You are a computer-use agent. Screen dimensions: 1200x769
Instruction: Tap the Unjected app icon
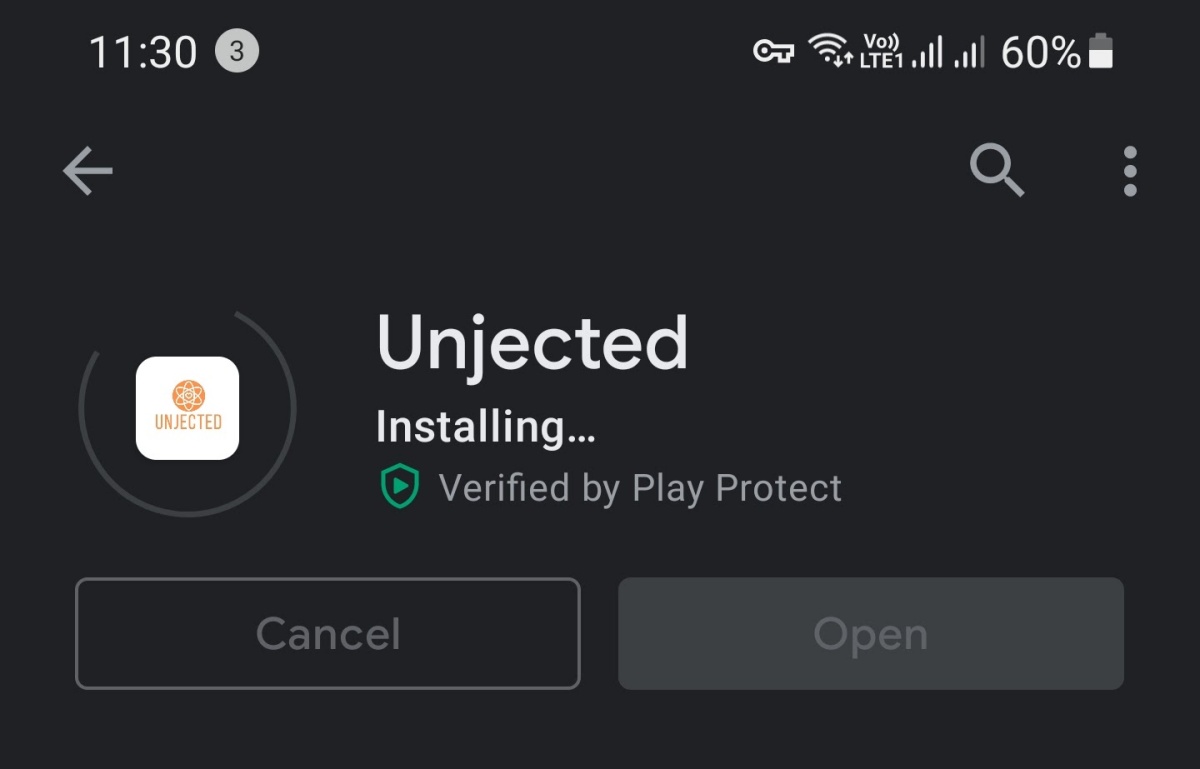pyautogui.click(x=187, y=408)
